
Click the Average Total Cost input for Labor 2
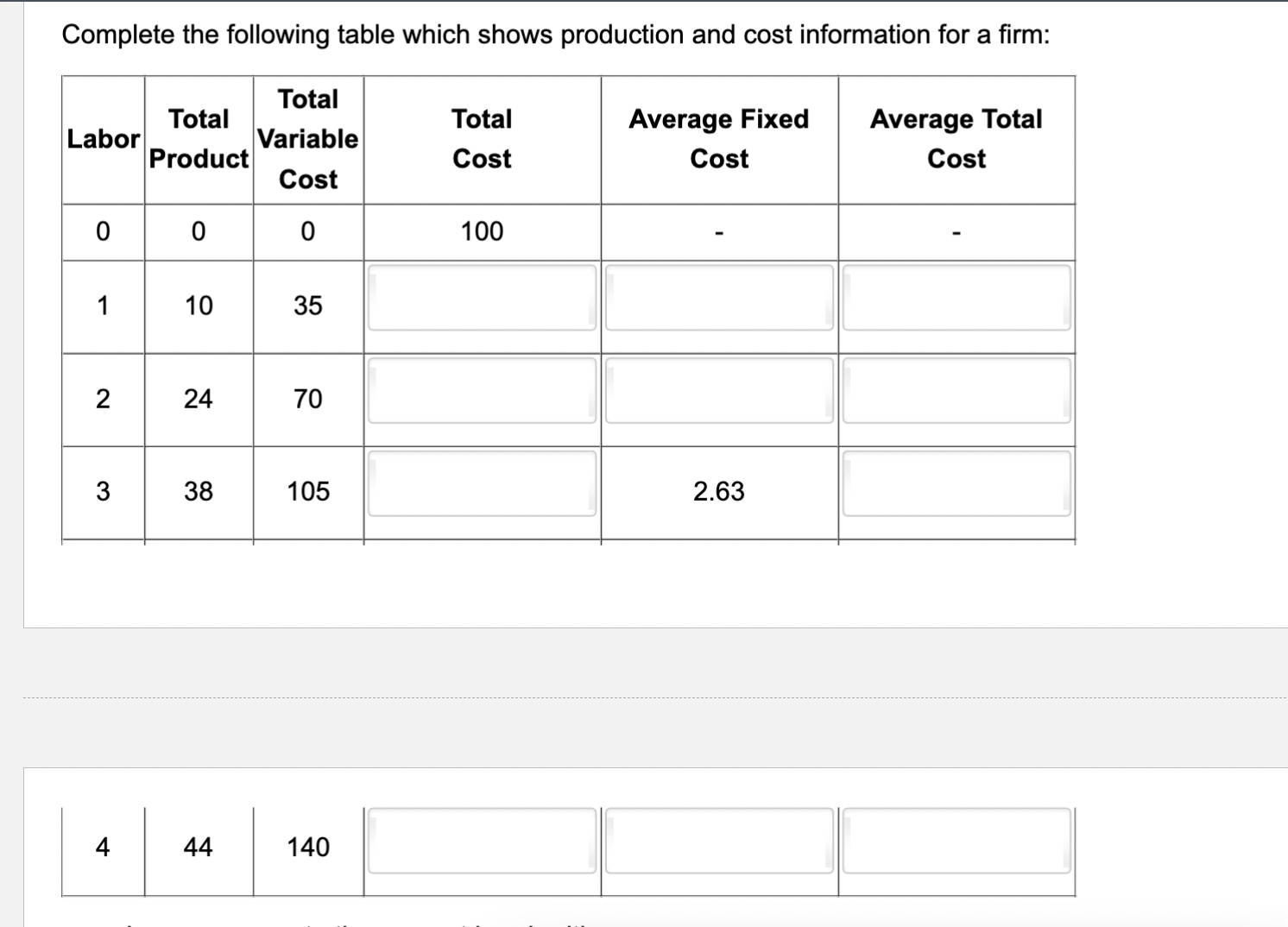[x=957, y=390]
